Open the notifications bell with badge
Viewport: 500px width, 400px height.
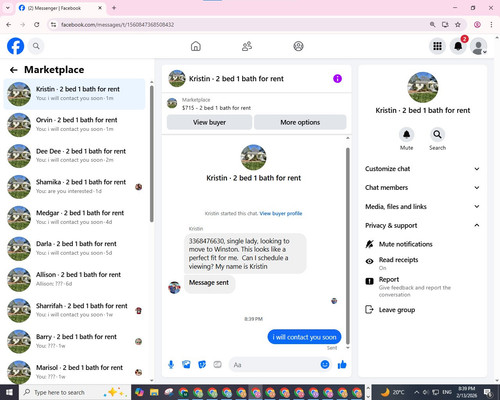point(458,46)
